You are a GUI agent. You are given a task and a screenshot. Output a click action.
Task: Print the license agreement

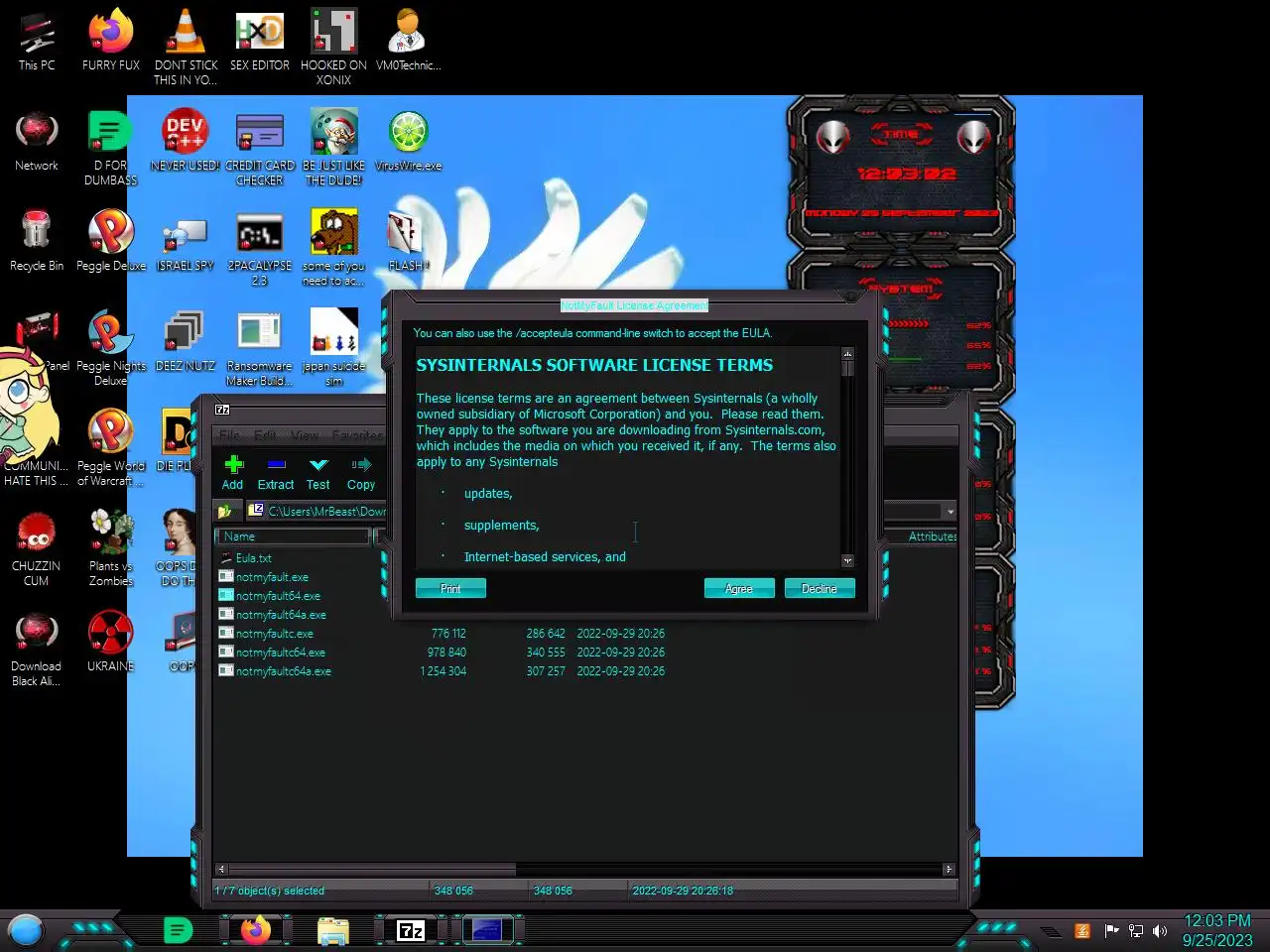(x=450, y=588)
